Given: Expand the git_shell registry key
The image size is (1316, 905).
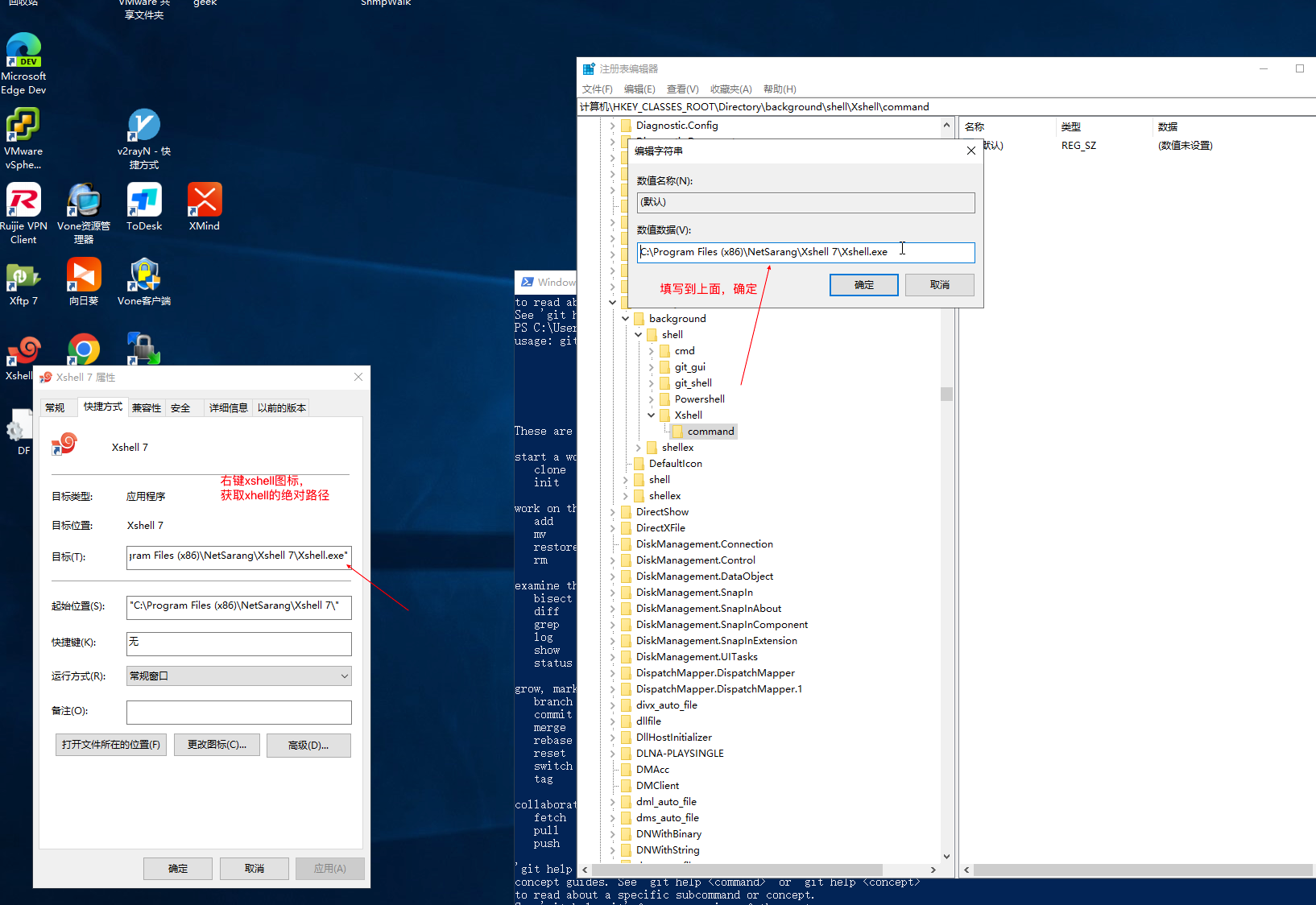Looking at the screenshot, I should 652,383.
